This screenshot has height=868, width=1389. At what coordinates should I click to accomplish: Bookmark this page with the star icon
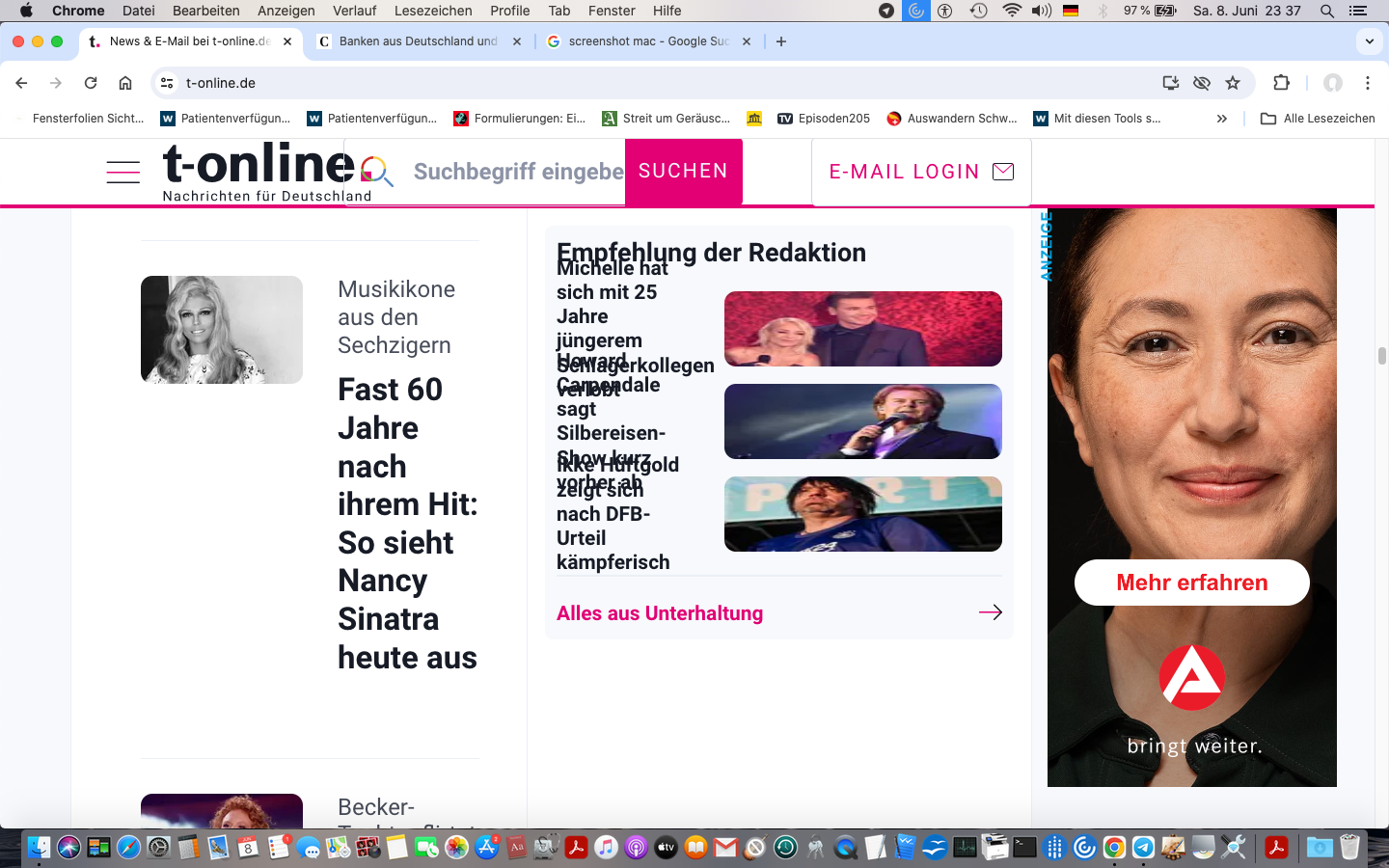click(x=1233, y=83)
